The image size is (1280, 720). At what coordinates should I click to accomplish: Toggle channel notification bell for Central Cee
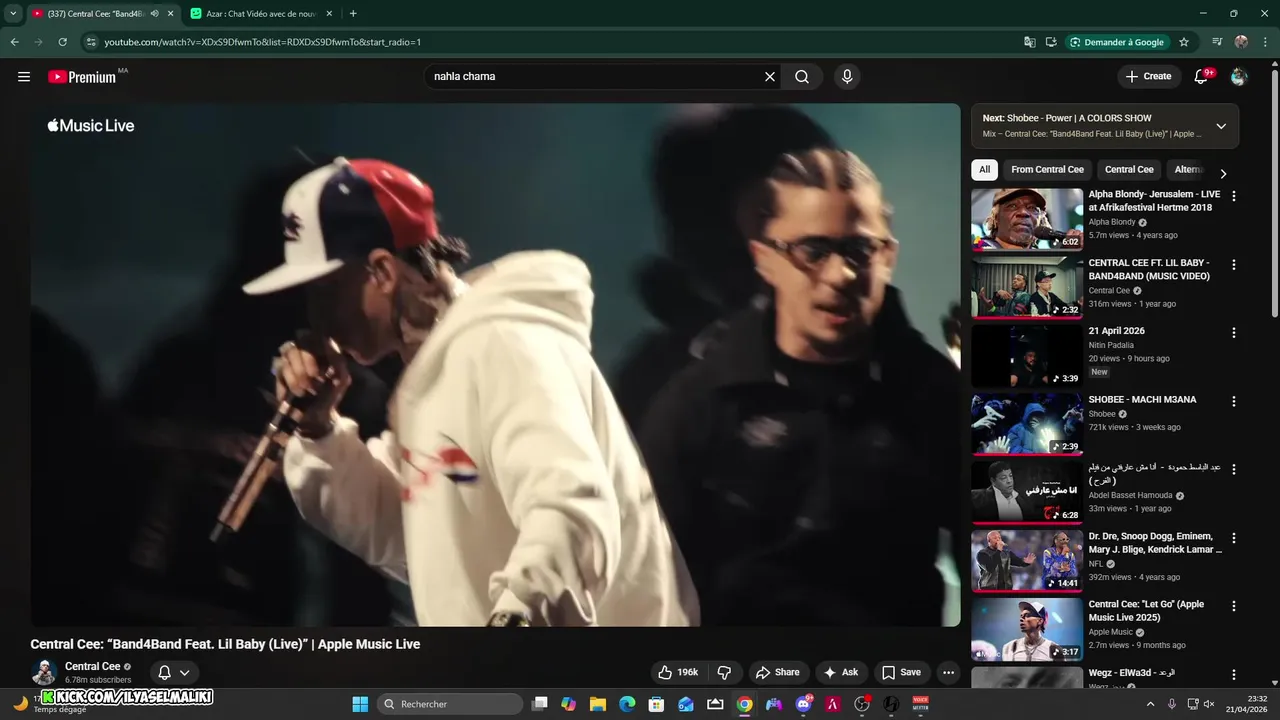click(164, 673)
